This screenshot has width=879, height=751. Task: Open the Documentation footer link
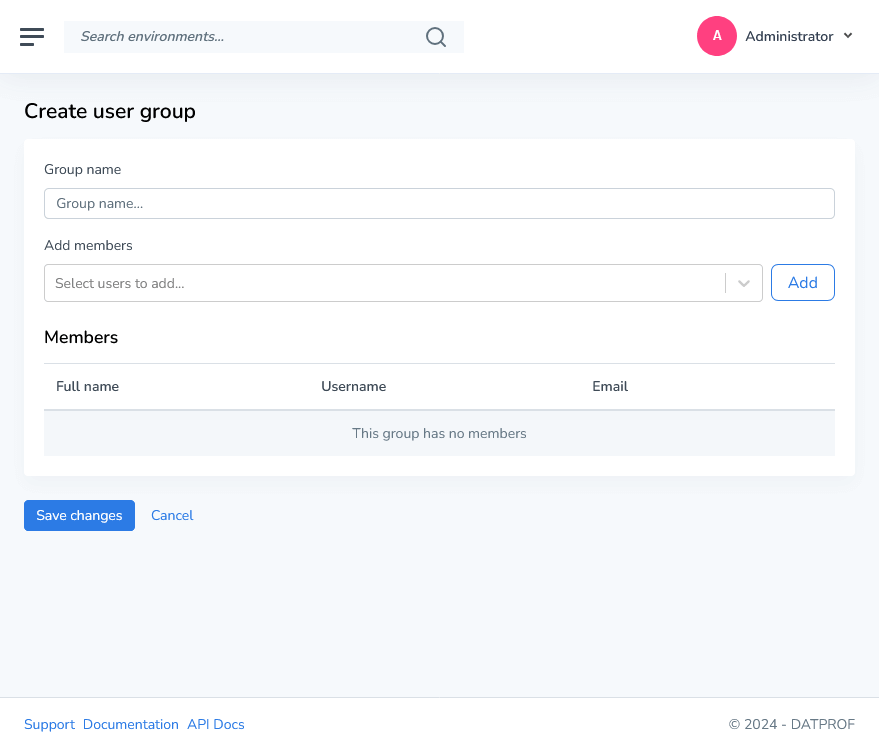[x=131, y=724]
